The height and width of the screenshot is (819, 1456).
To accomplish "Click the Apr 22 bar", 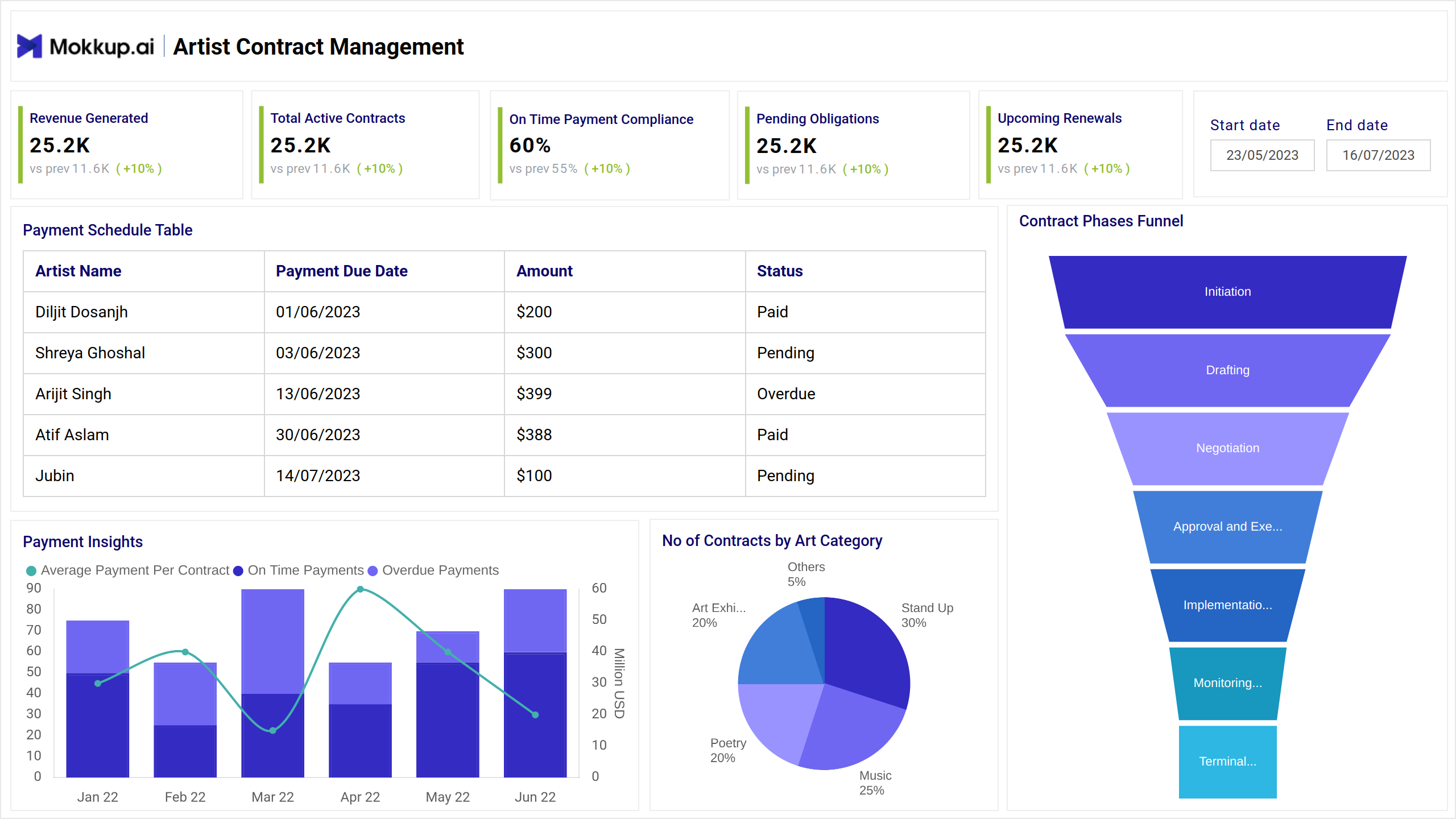I will coord(361,720).
